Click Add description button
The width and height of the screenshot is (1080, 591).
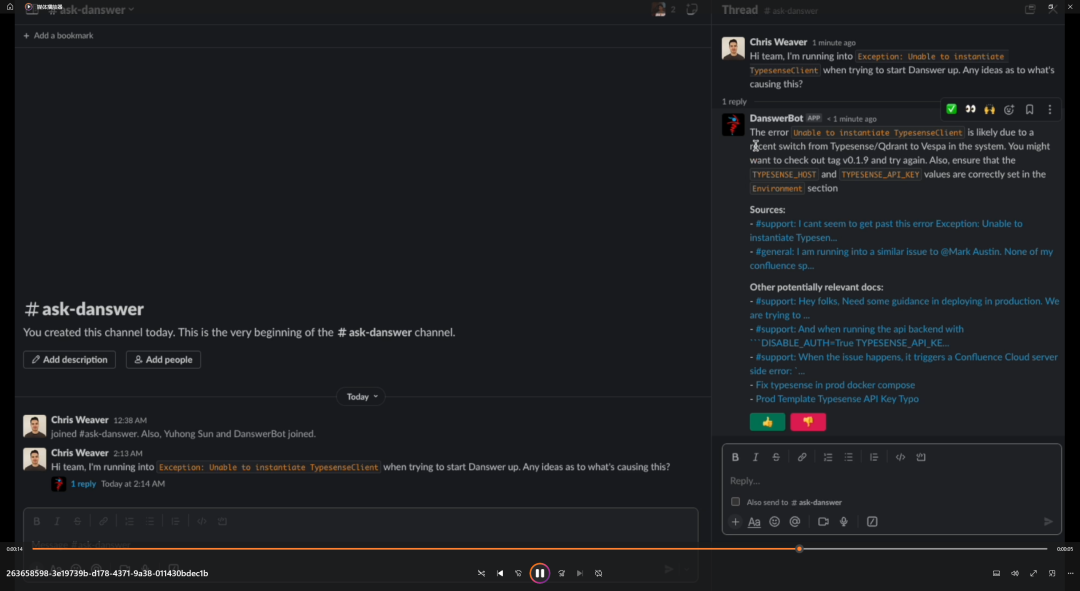pyautogui.click(x=70, y=360)
